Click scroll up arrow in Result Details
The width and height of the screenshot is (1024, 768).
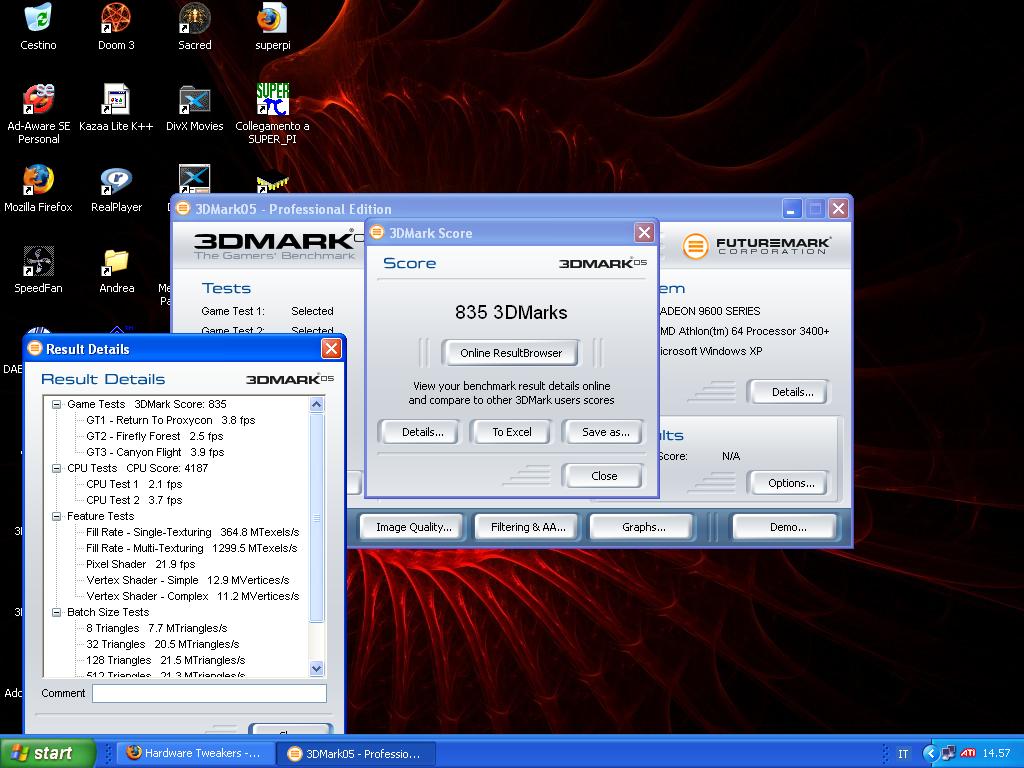coord(317,404)
